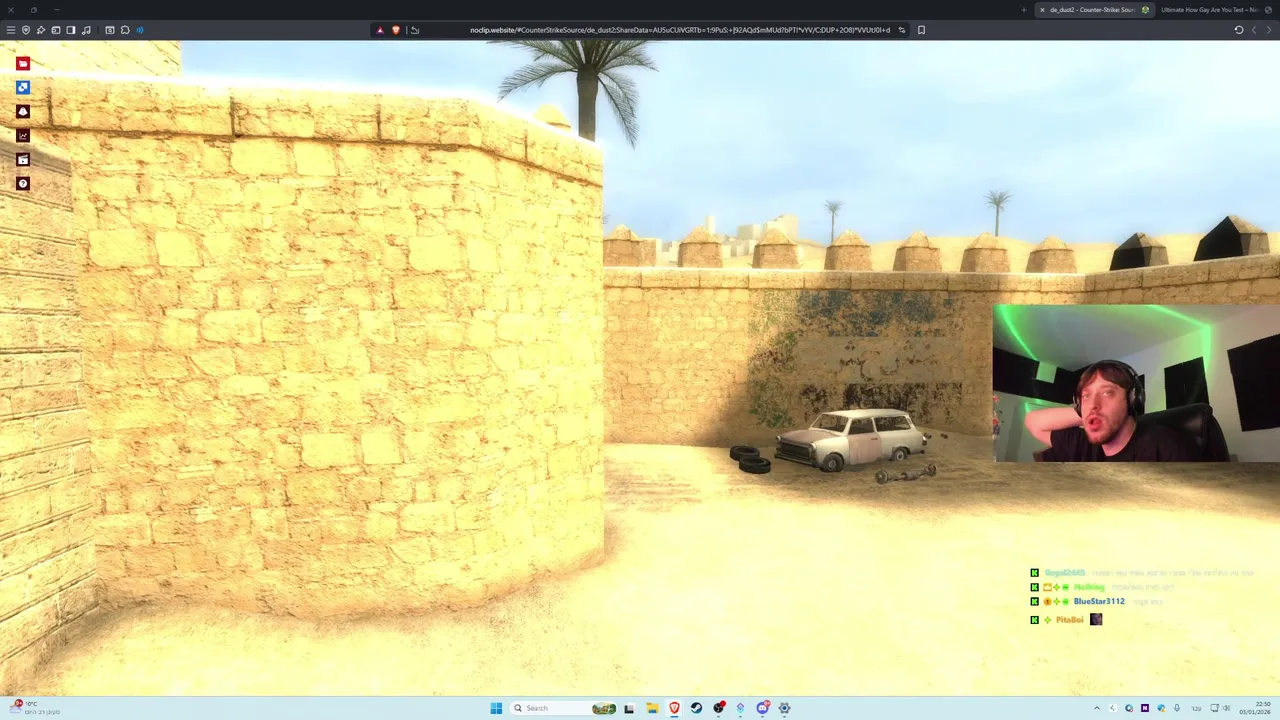The height and width of the screenshot is (720, 1280).
Task: Click the blue media sound indicator icon
Action: (140, 30)
